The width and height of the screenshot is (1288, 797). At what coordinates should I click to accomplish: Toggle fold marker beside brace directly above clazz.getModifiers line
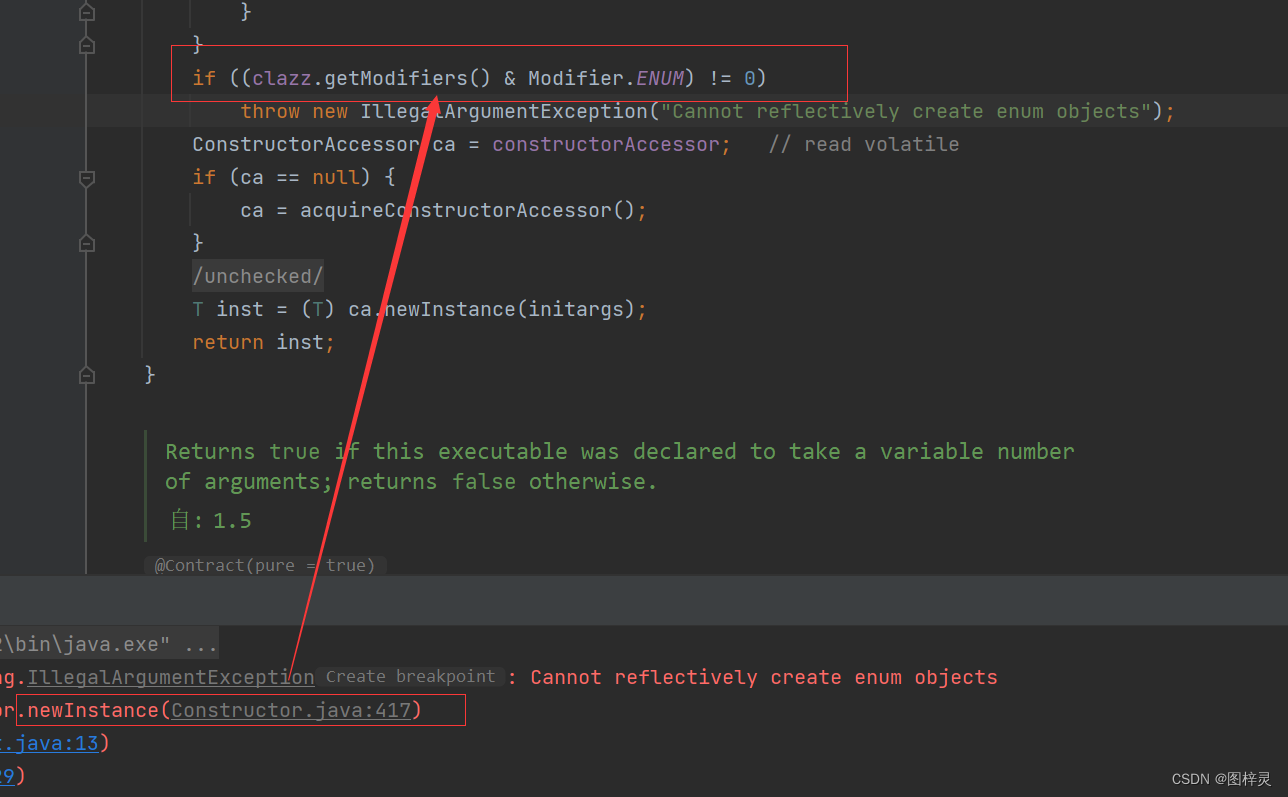pos(87,45)
